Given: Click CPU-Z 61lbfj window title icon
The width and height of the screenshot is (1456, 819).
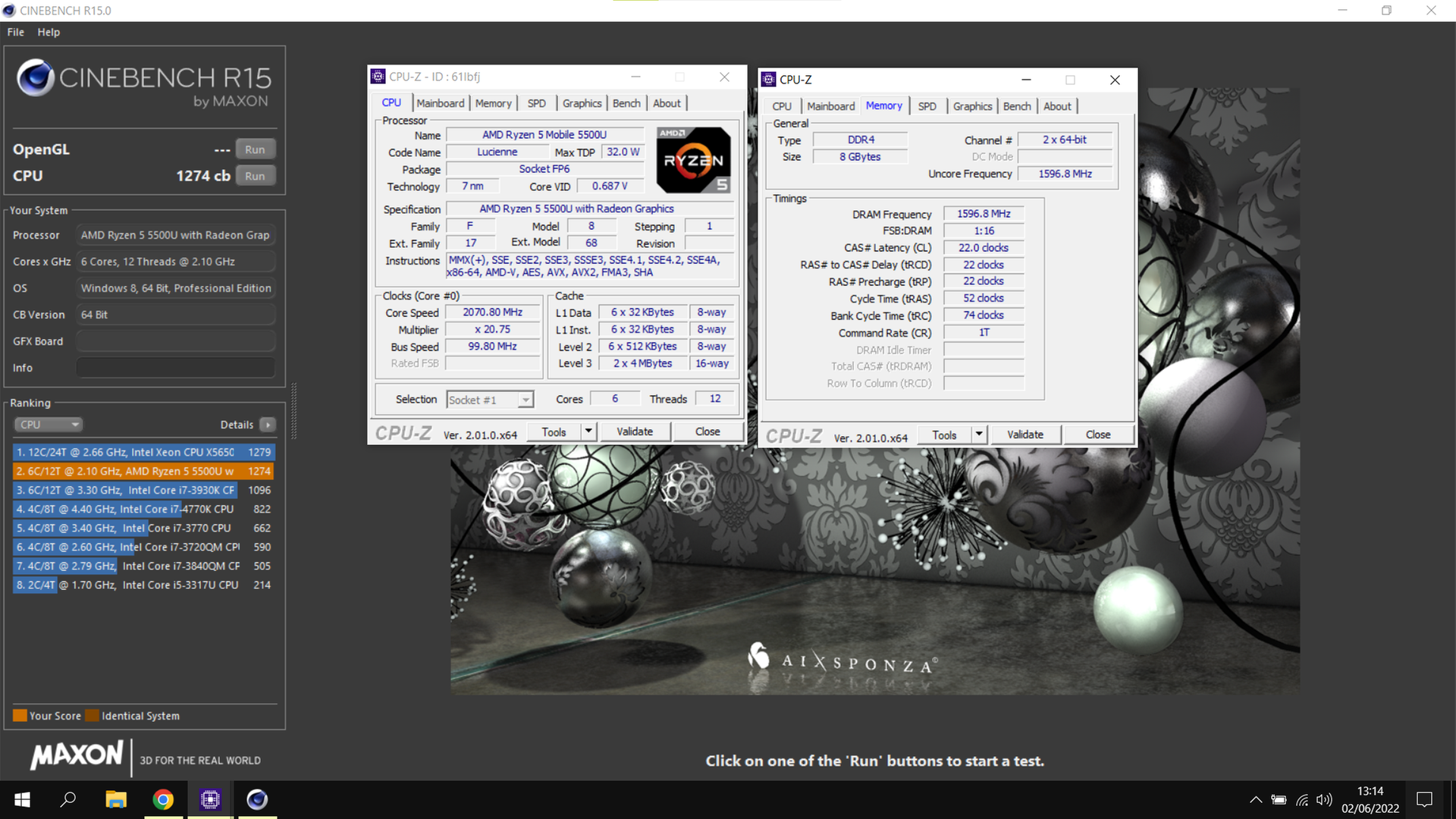Looking at the screenshot, I should pos(378,77).
